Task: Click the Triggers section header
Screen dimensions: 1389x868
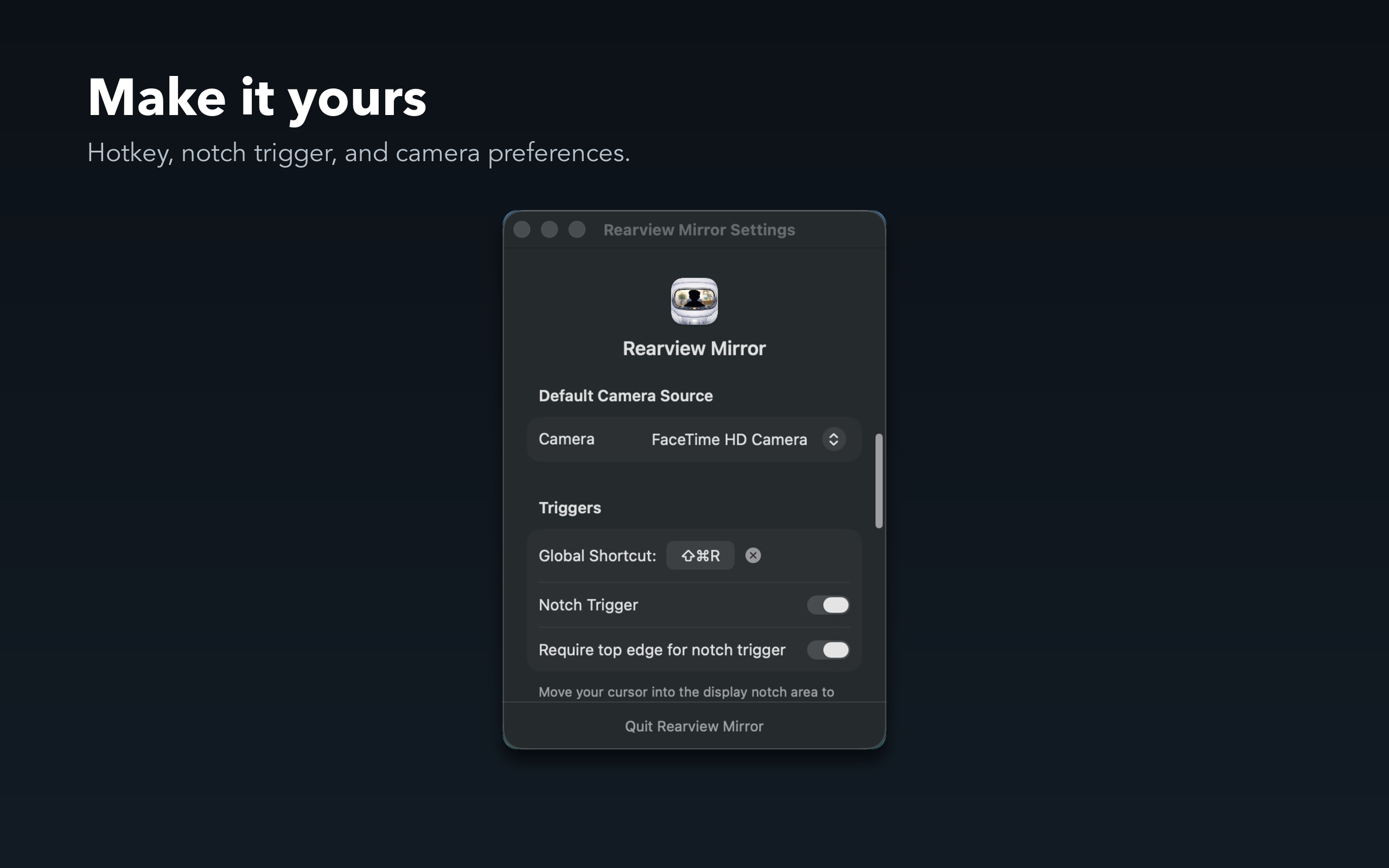Action: (569, 507)
